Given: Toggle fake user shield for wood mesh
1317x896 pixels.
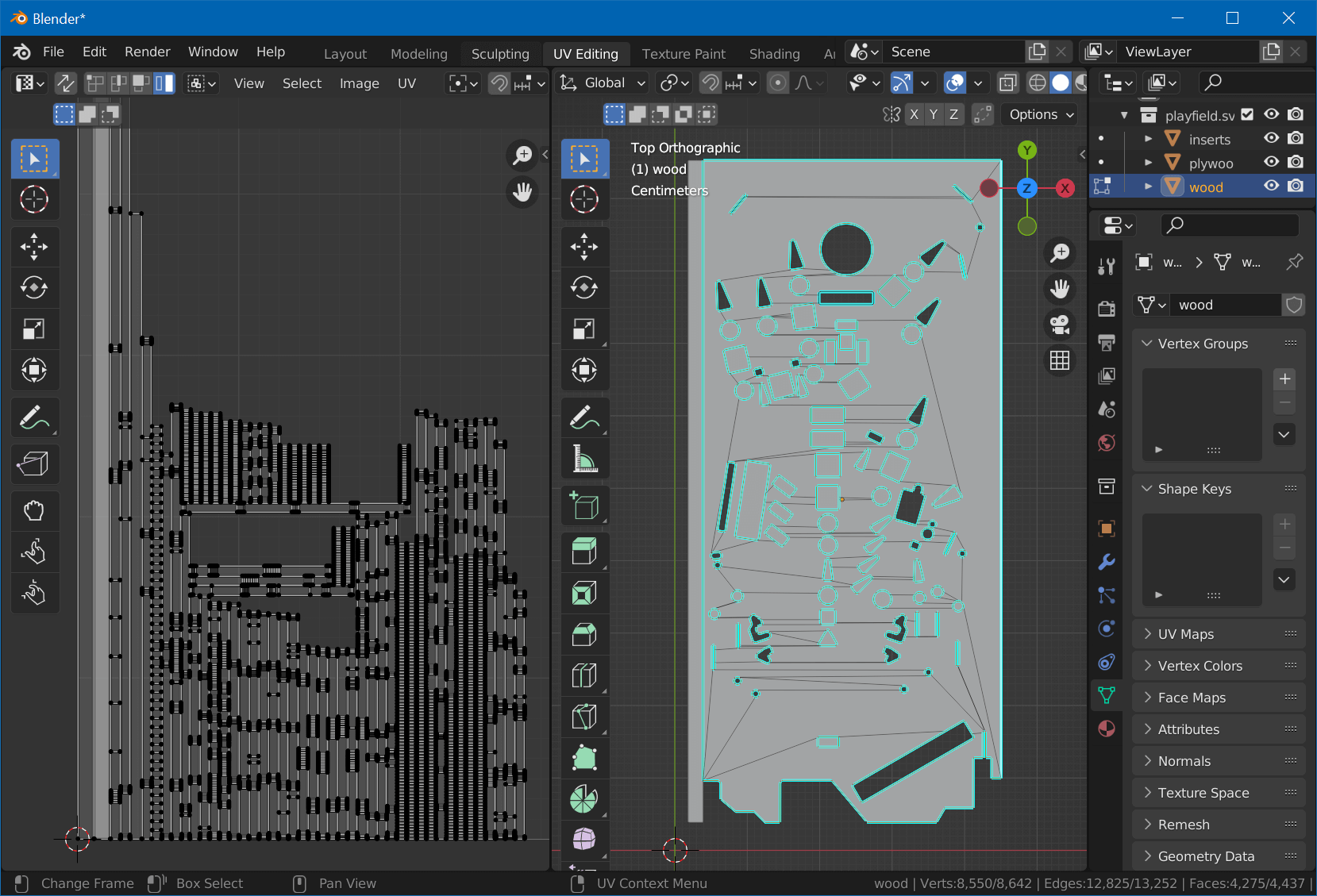Looking at the screenshot, I should (x=1294, y=305).
